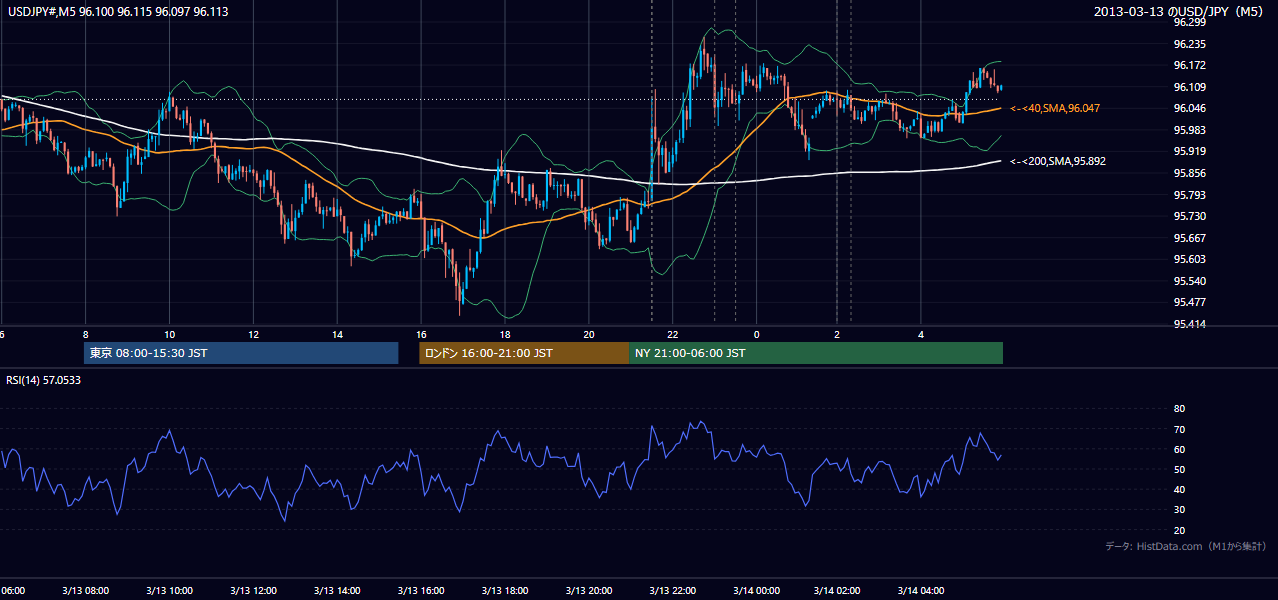The width and height of the screenshot is (1278, 600).
Task: Select bottom axis date 3/13 12:00
Action: click(253, 591)
